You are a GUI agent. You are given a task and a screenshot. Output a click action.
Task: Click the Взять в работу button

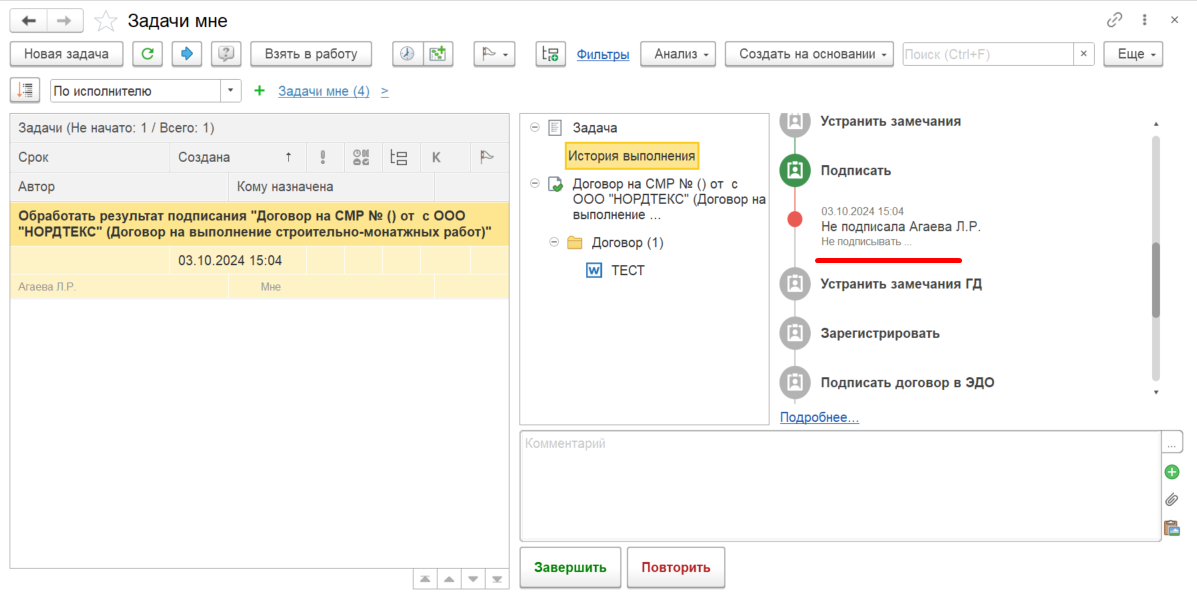tap(311, 54)
